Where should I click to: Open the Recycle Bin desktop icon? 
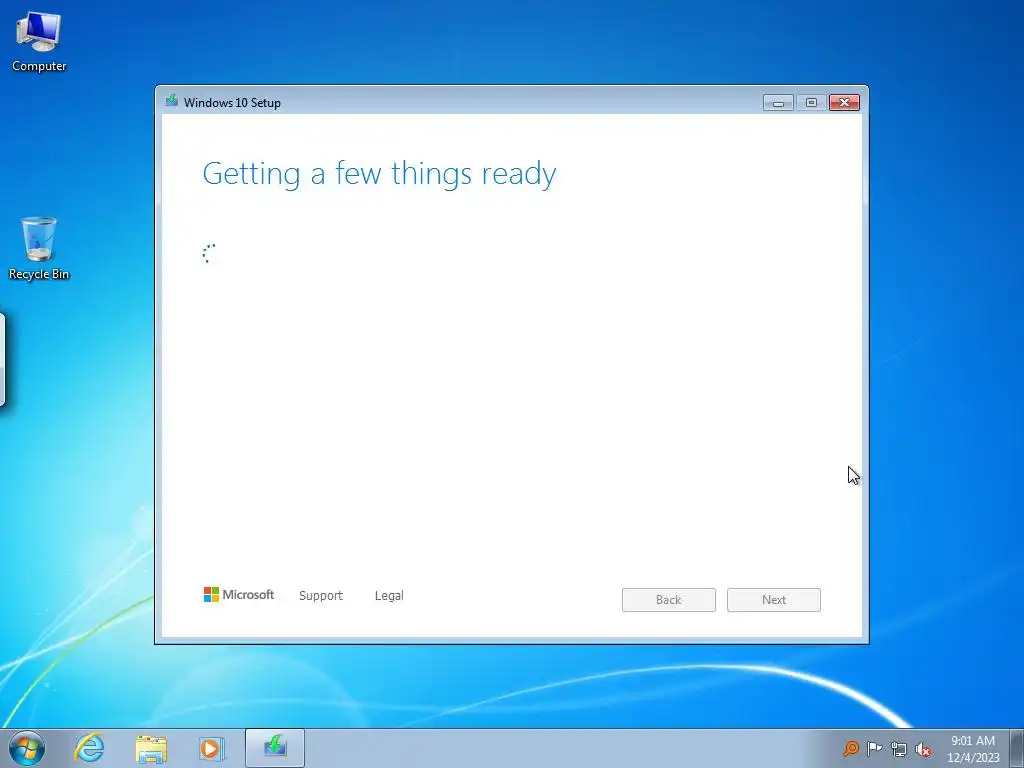[39, 249]
